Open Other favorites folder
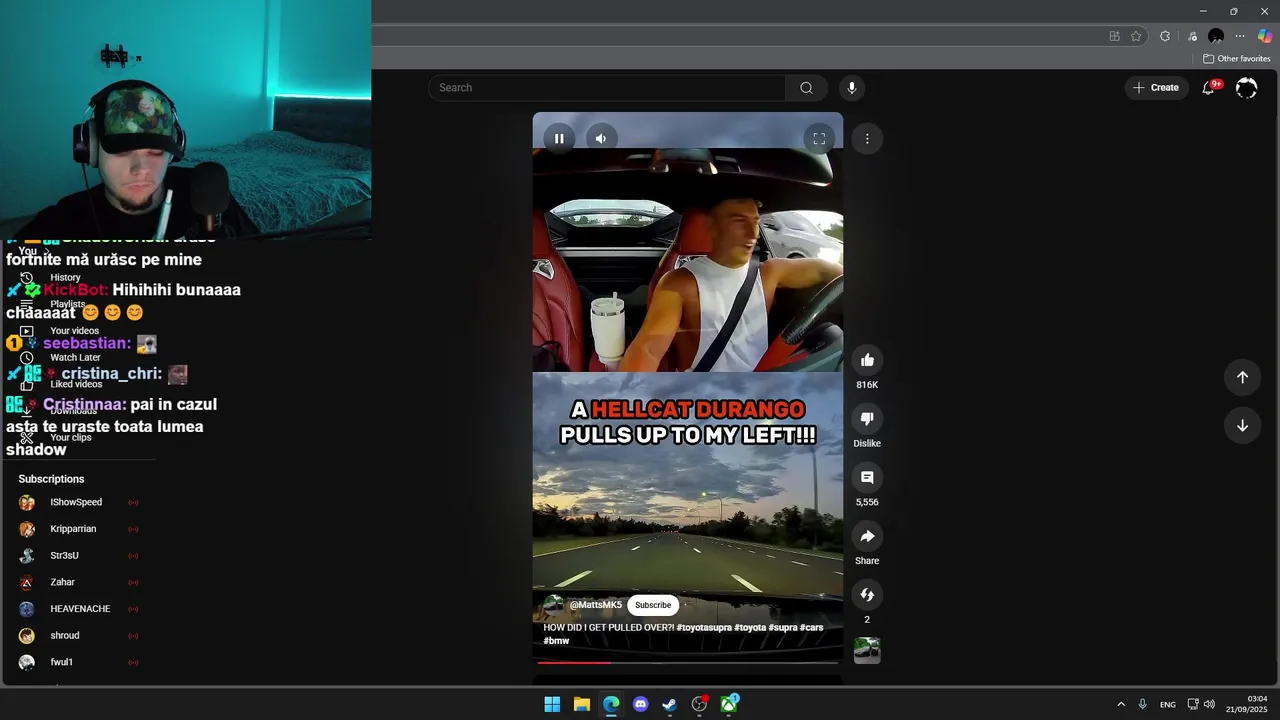Image resolution: width=1280 pixels, height=720 pixels. [x=1236, y=59]
